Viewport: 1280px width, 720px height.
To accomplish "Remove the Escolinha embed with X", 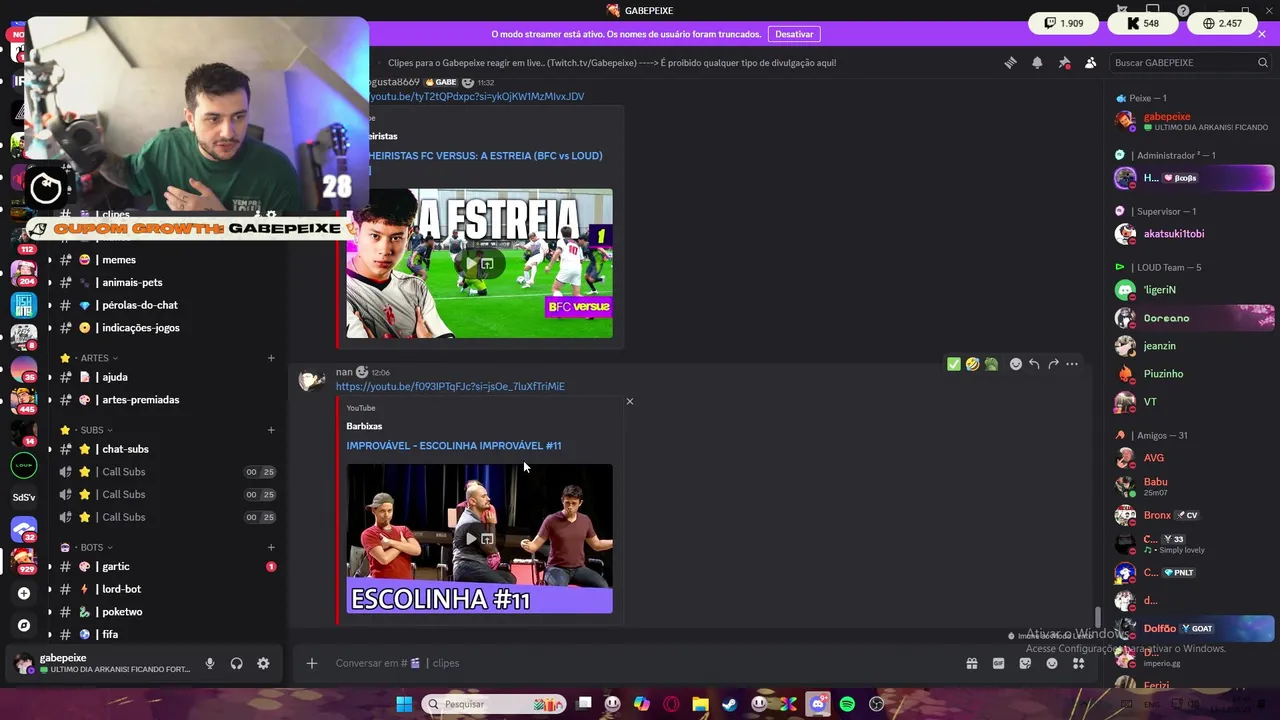I will pos(630,401).
